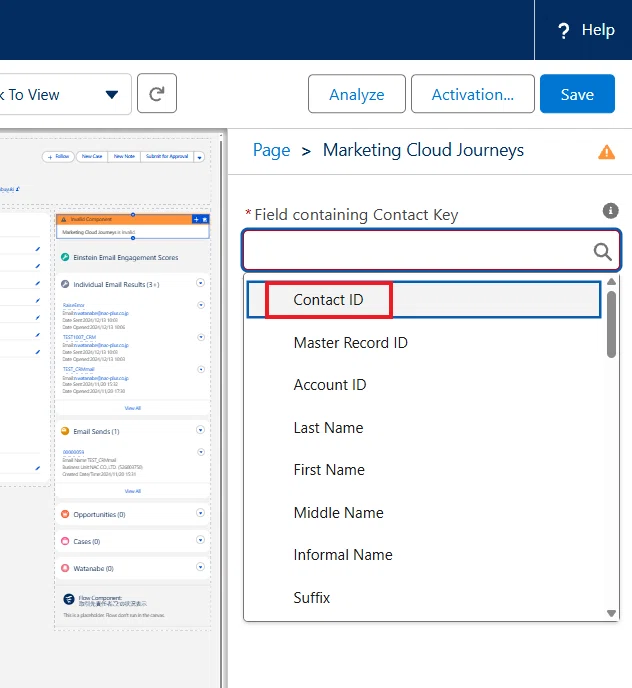
Task: Open the Watanabe menu arrow
Action: (201, 566)
